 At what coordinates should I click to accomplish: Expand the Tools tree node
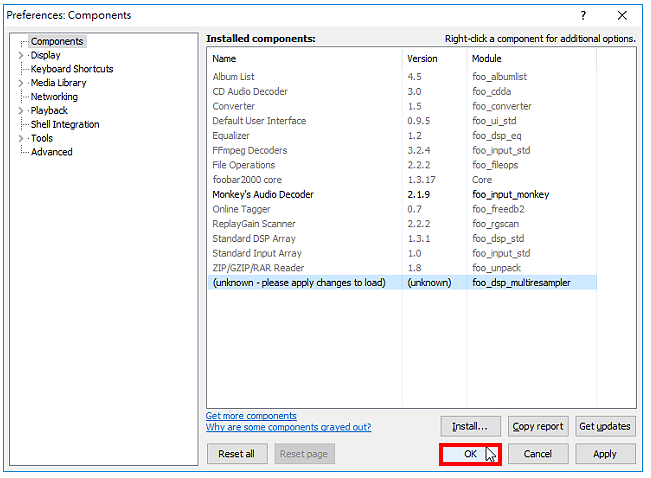click(21, 138)
